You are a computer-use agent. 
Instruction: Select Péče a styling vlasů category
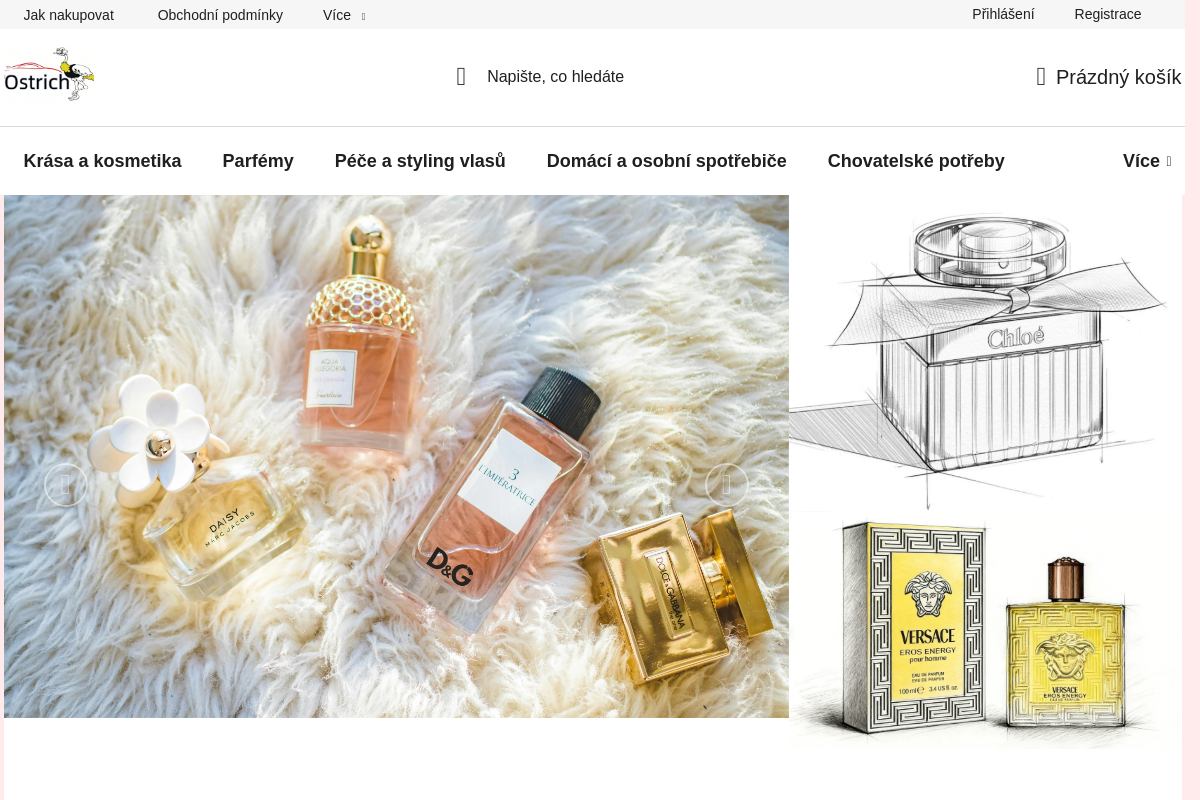pos(420,161)
